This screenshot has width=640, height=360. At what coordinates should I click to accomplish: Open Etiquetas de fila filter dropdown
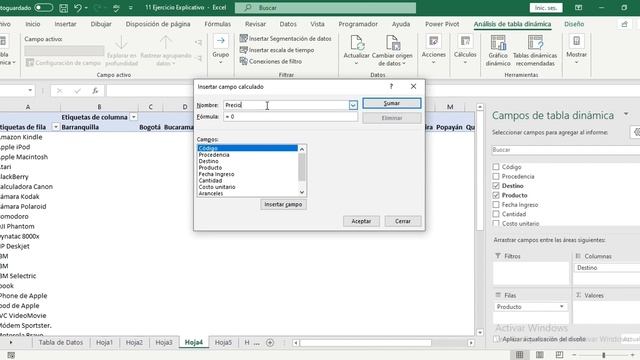coord(56,127)
